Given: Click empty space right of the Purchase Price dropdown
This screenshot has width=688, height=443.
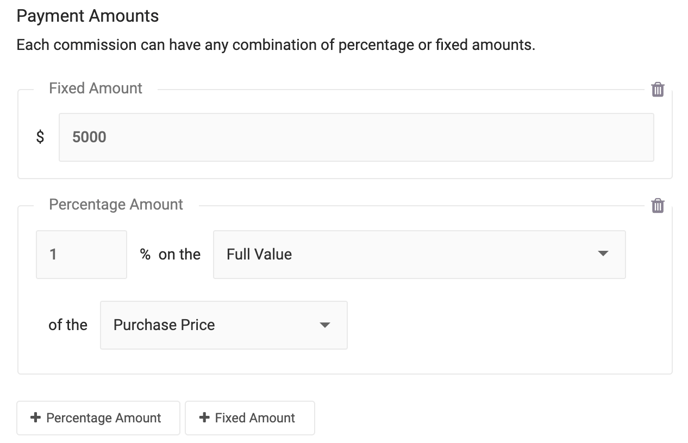Looking at the screenshot, I should point(500,325).
